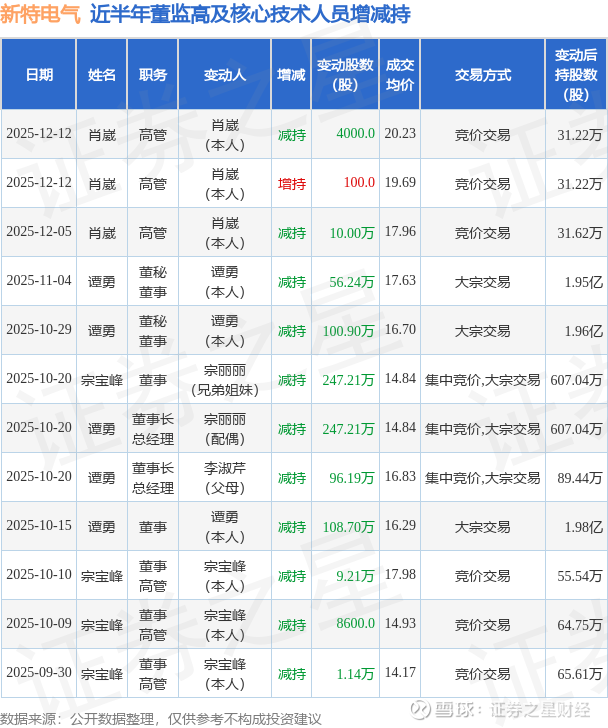608x728 pixels.
Task: Click the average price 17.96
Action: 400,232
